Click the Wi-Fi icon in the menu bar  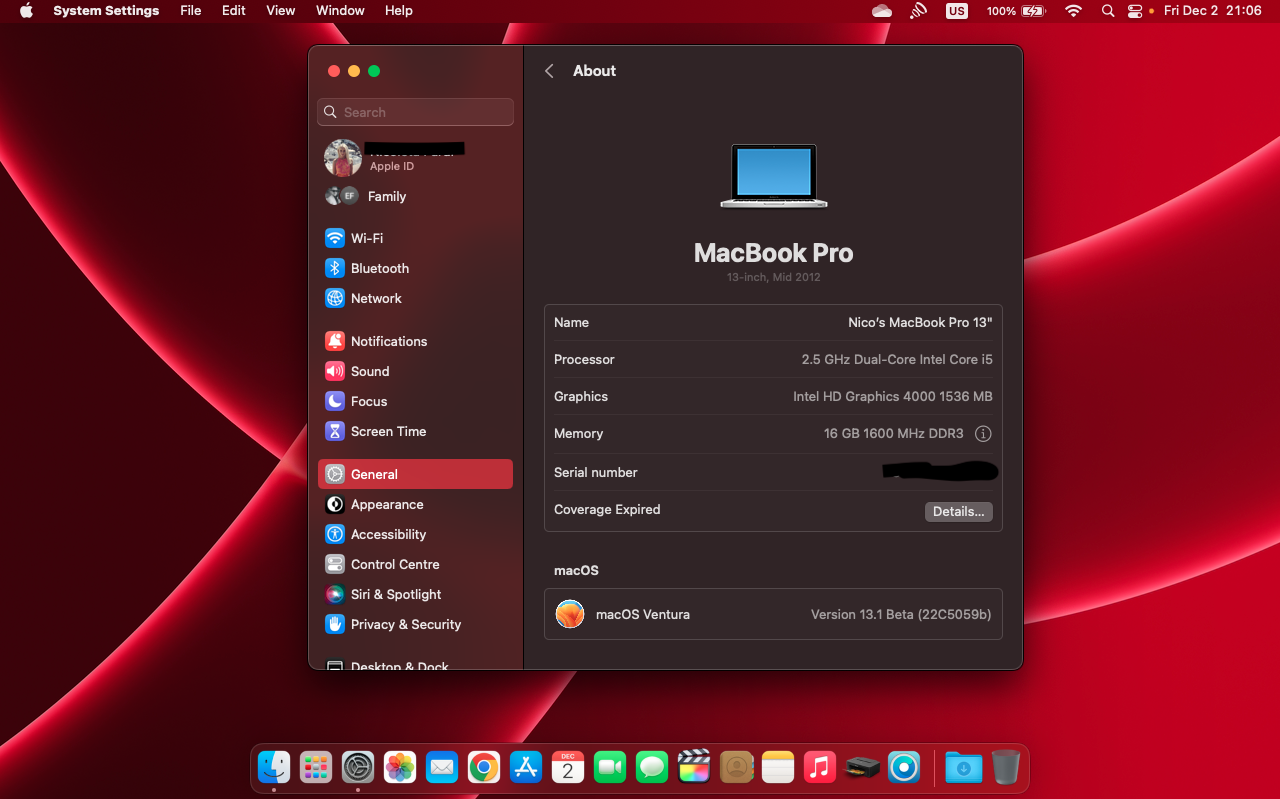coord(1073,11)
